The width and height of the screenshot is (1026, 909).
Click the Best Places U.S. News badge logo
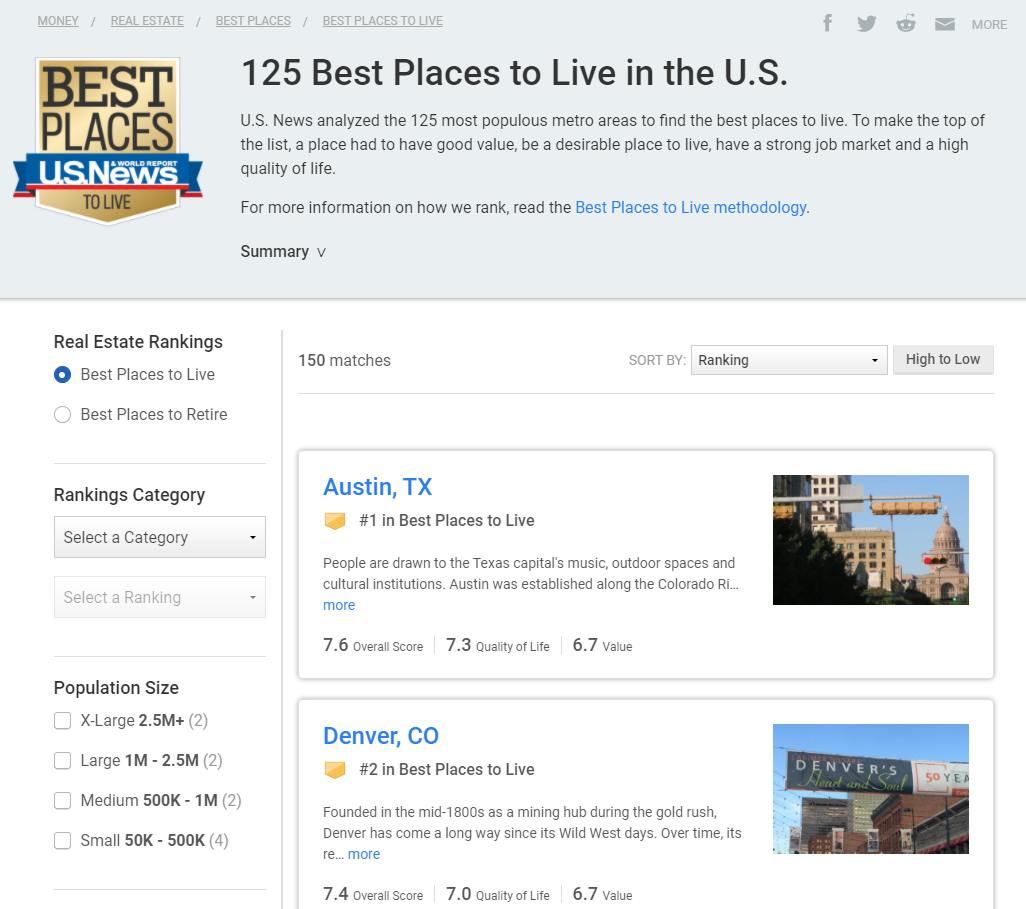click(x=107, y=140)
